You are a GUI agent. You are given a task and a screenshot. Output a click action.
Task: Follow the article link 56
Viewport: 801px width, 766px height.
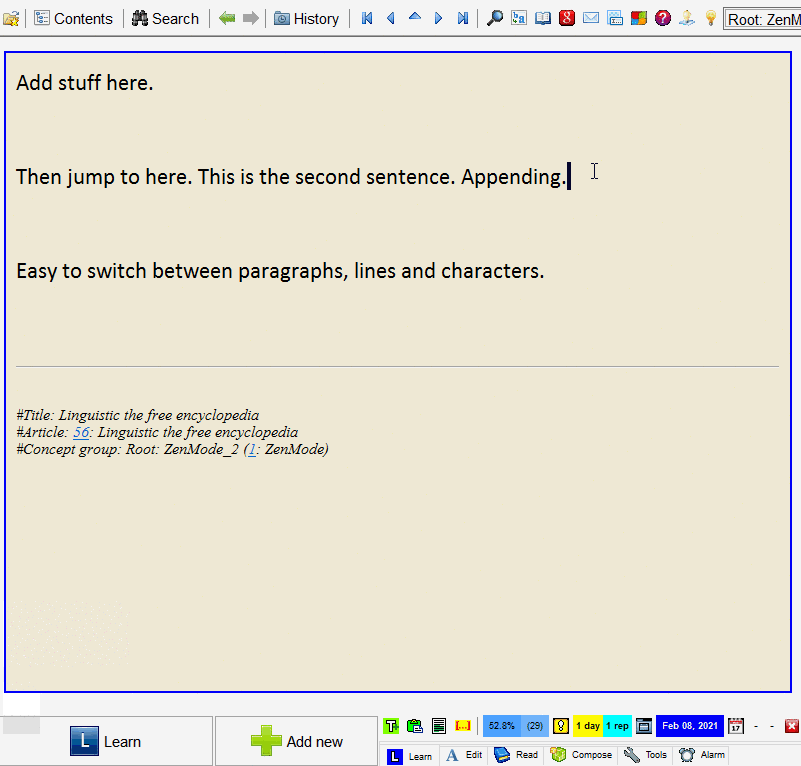click(81, 432)
